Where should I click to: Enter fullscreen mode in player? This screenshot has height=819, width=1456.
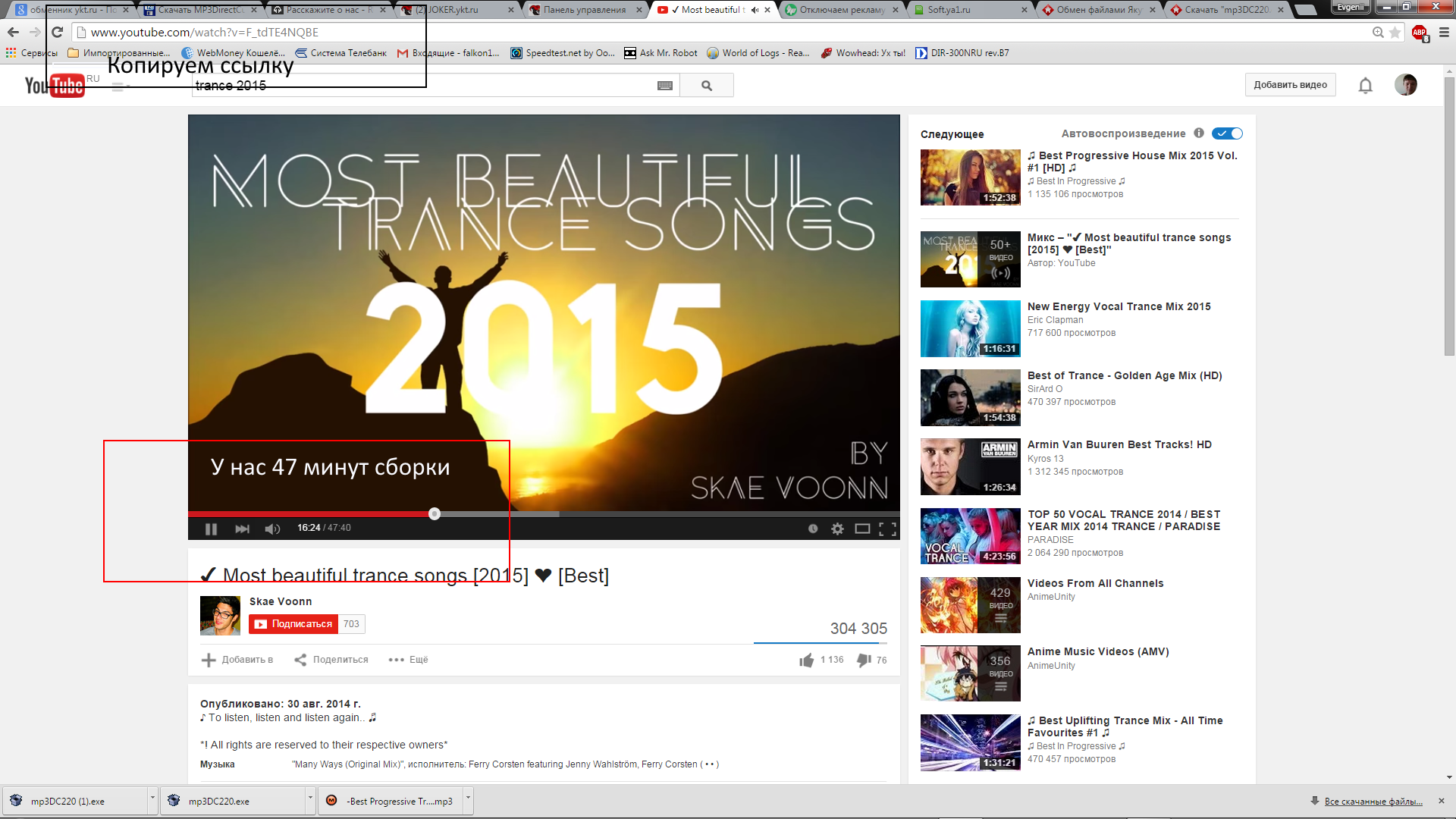887,529
